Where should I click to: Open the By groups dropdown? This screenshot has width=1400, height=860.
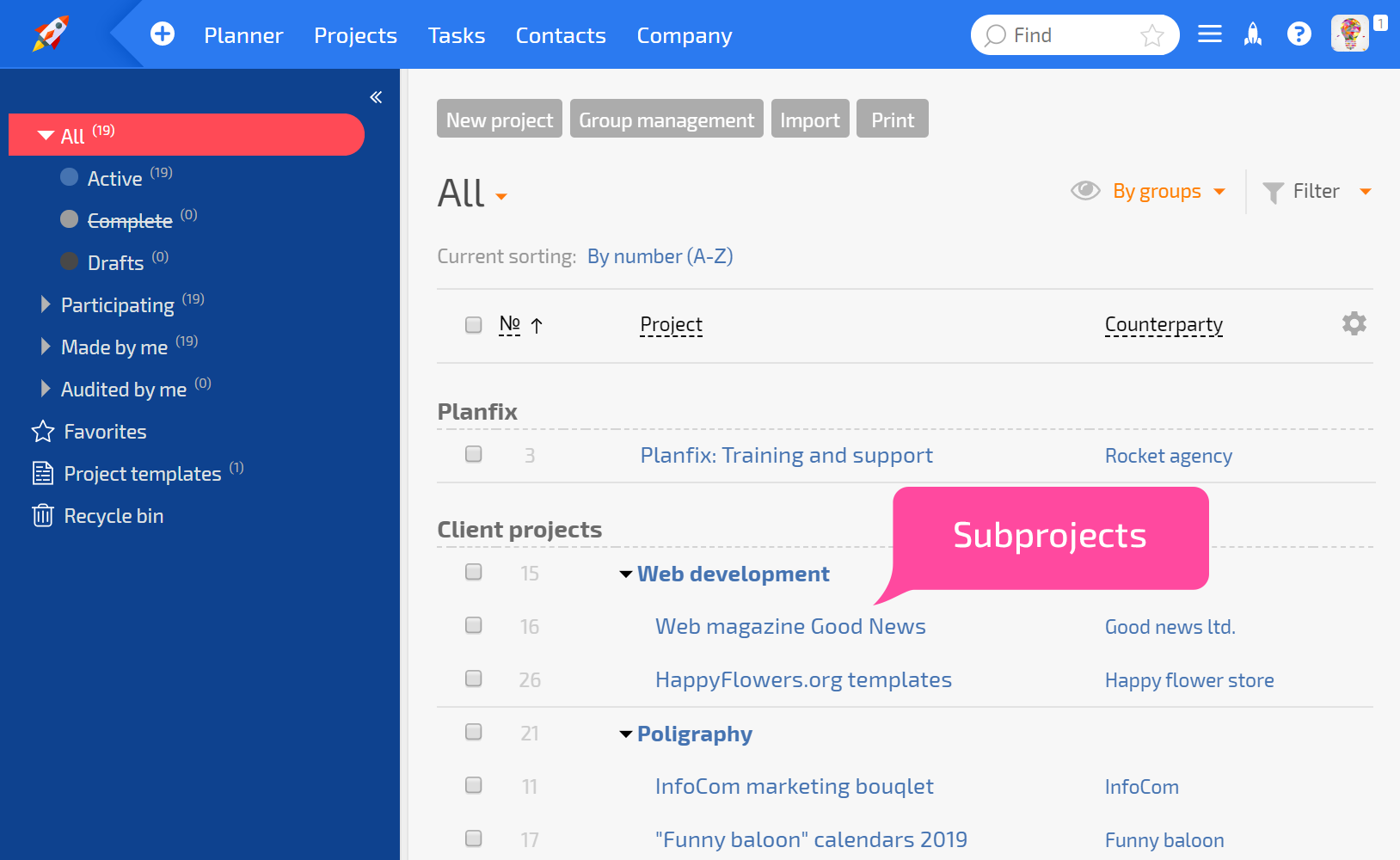point(1169,191)
